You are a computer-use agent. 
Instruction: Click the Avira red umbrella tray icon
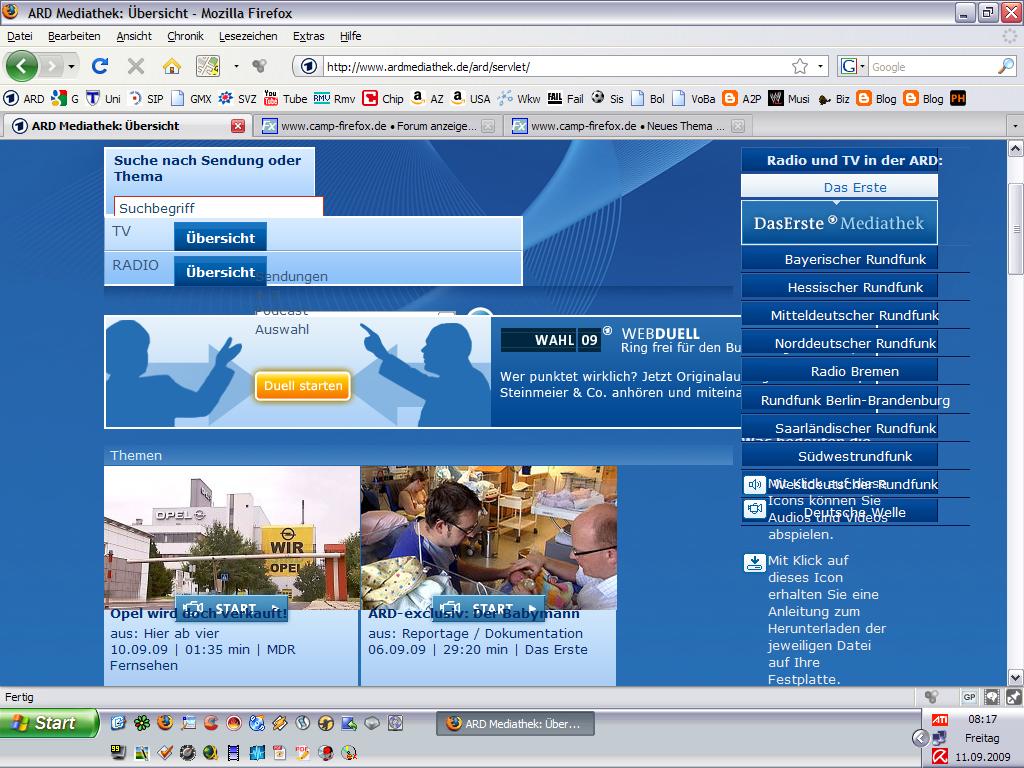coord(940,757)
